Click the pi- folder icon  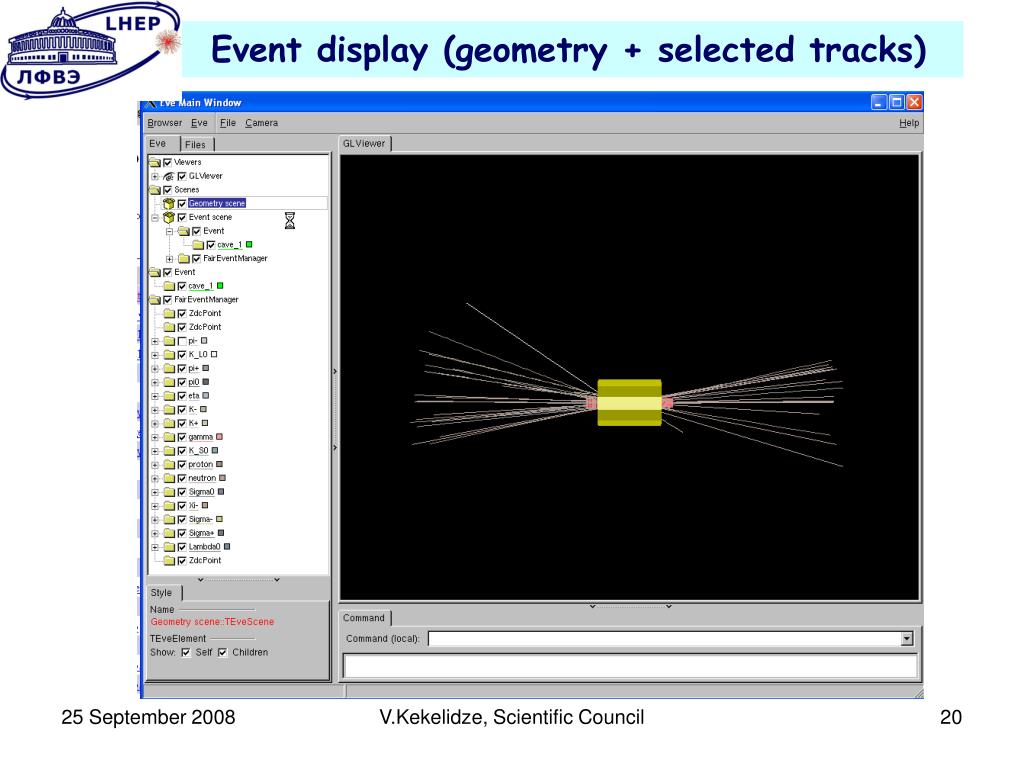169,341
